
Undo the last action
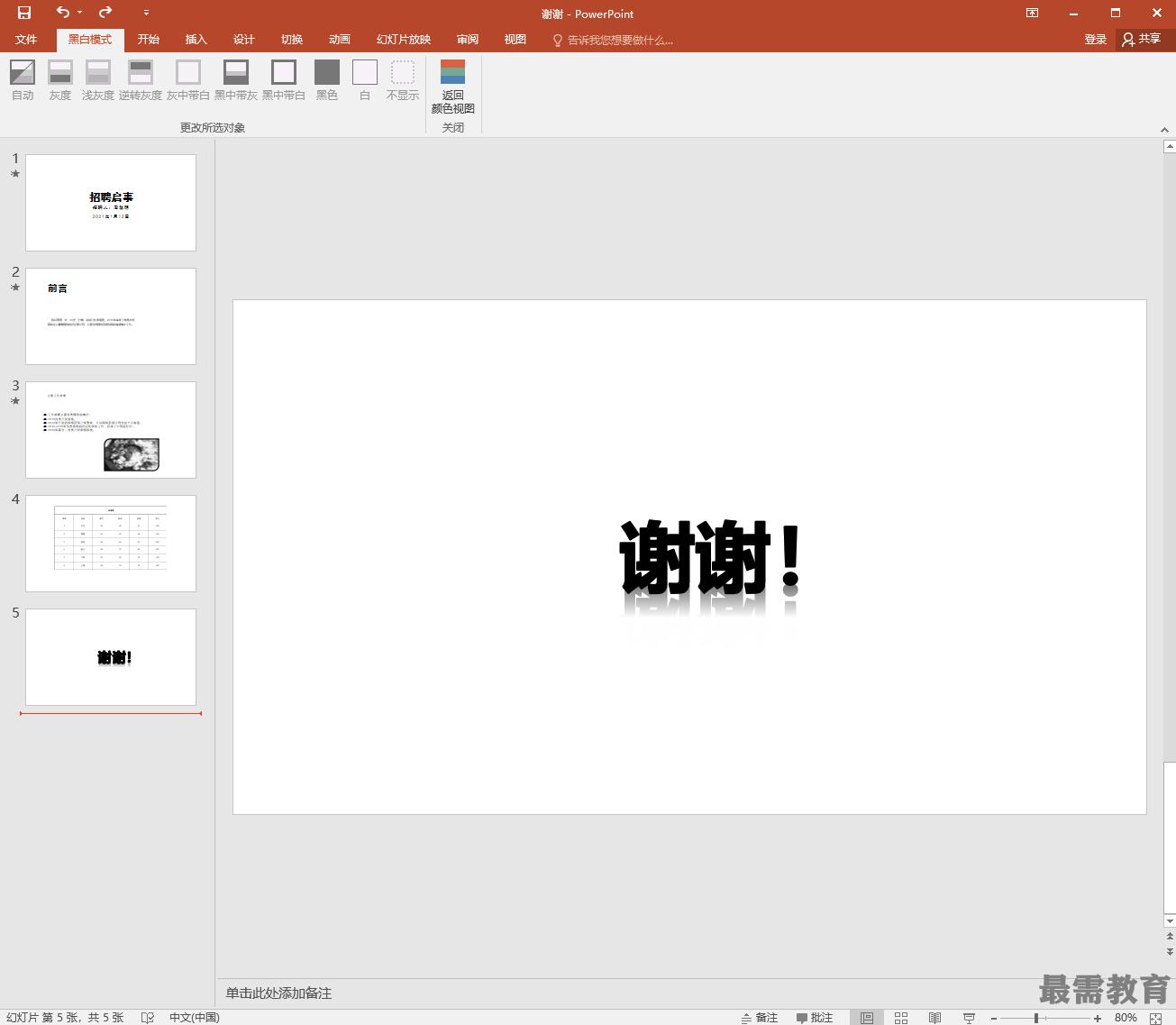pos(62,13)
